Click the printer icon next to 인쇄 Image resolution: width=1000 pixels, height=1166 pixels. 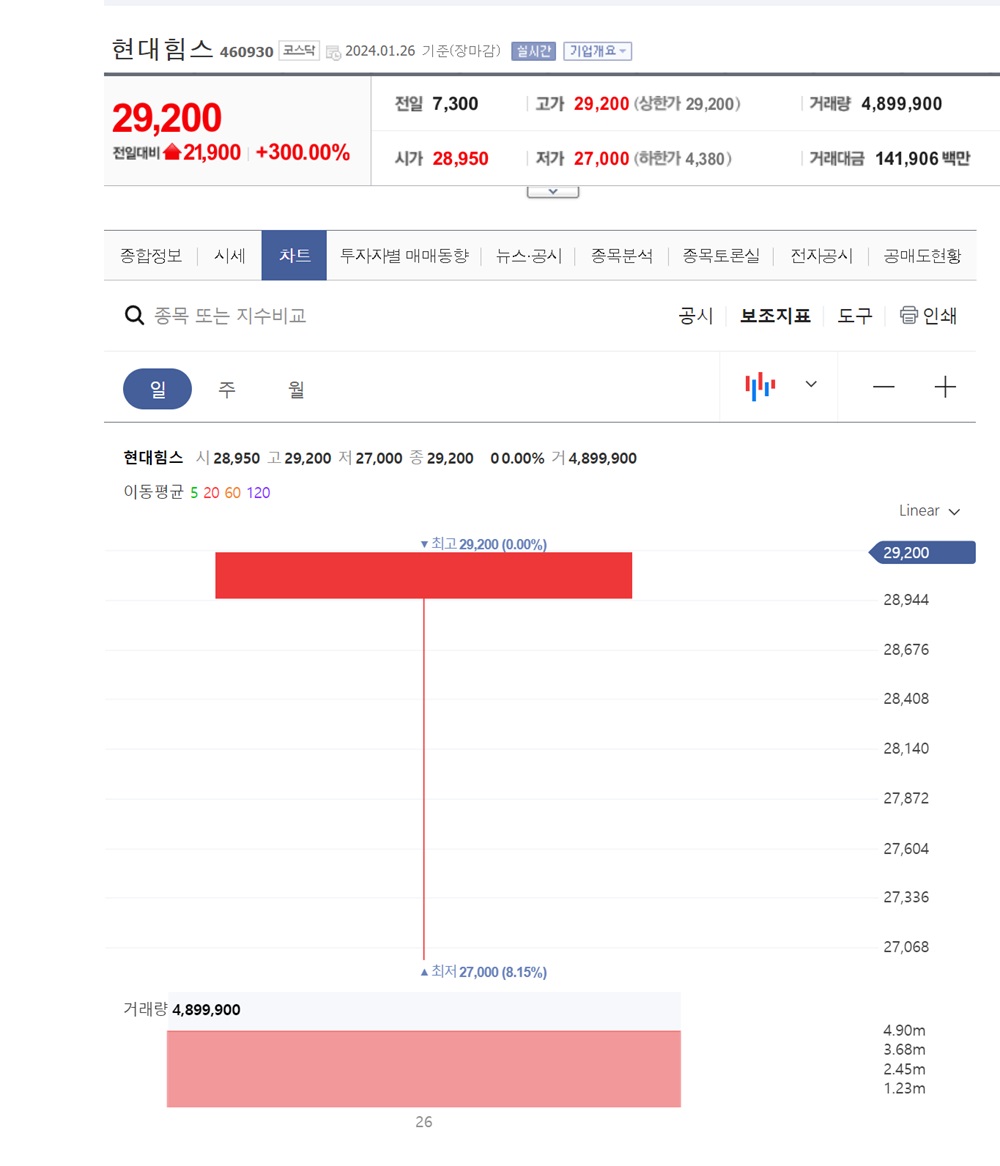[x=909, y=315]
